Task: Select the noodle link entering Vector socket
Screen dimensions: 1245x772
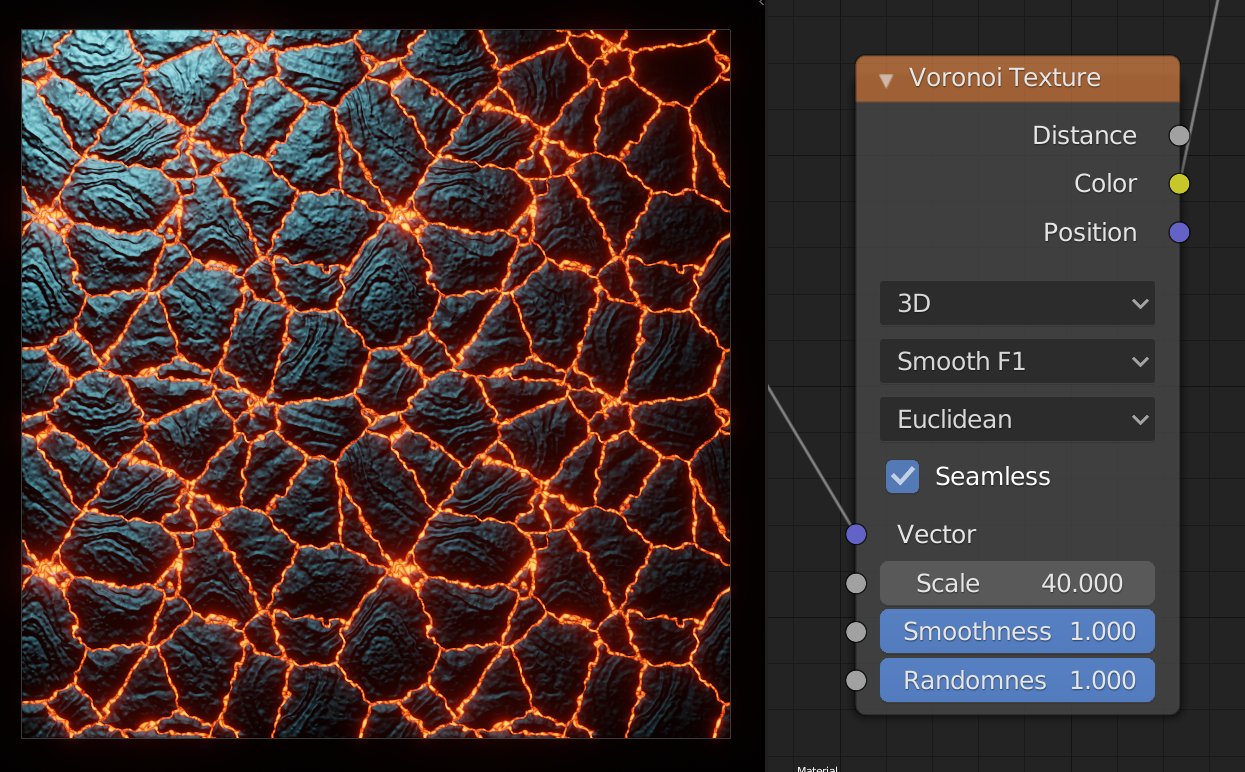Action: click(810, 456)
